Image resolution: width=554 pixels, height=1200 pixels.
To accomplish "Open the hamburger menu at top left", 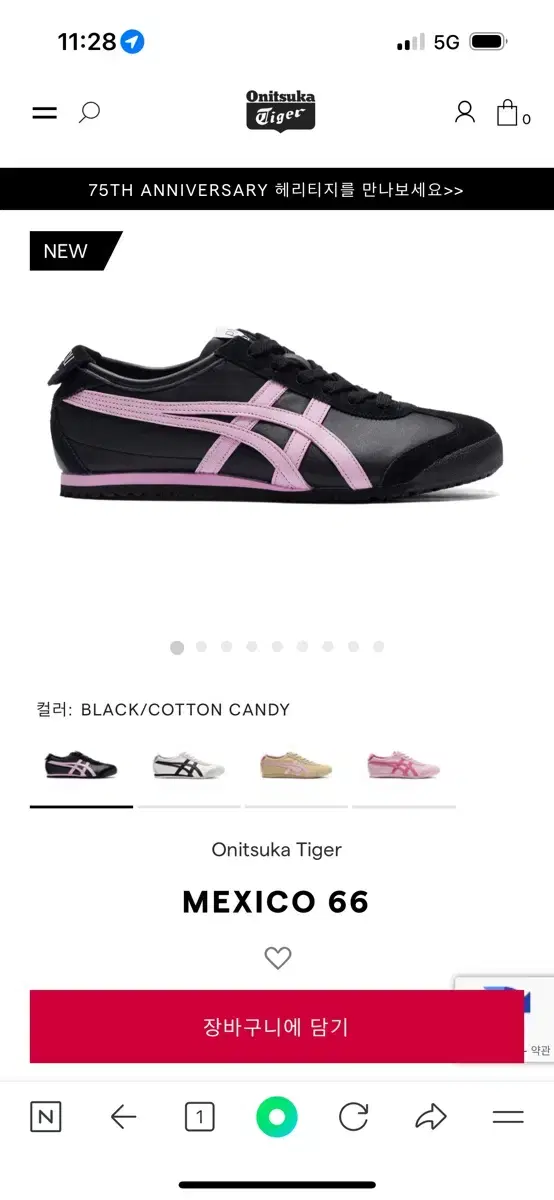I will pos(45,113).
